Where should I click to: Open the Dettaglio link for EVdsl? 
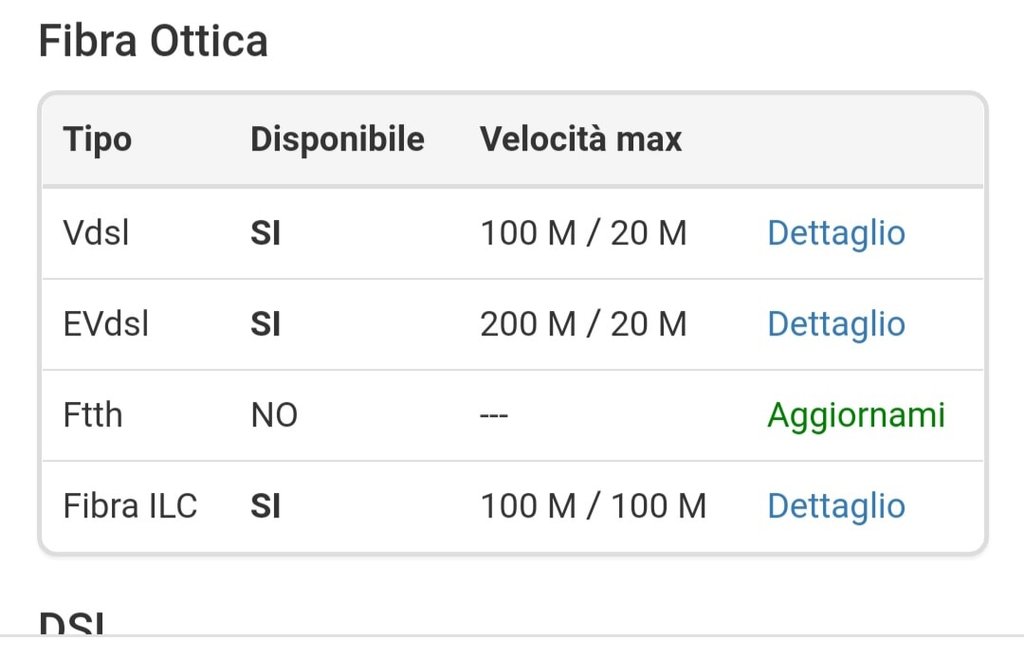tap(836, 324)
